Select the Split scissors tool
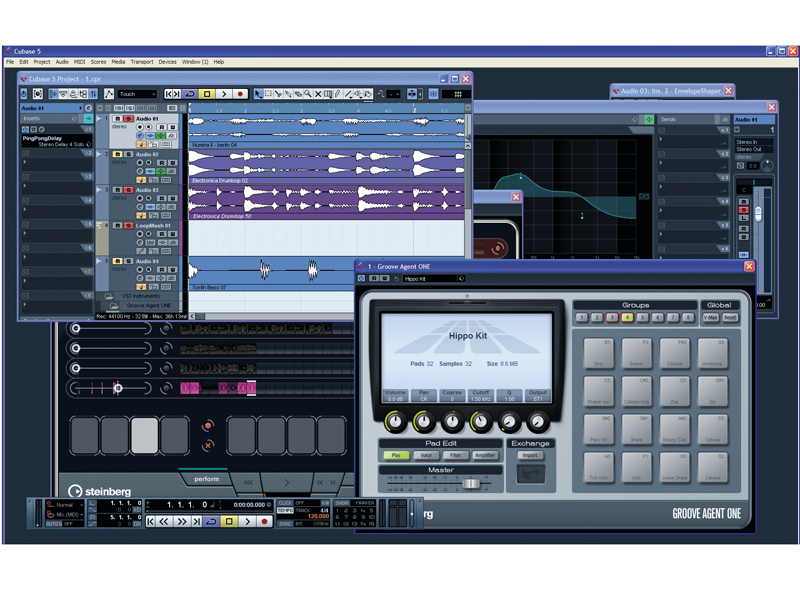Image resolution: width=800 pixels, height=600 pixels. coord(278,94)
